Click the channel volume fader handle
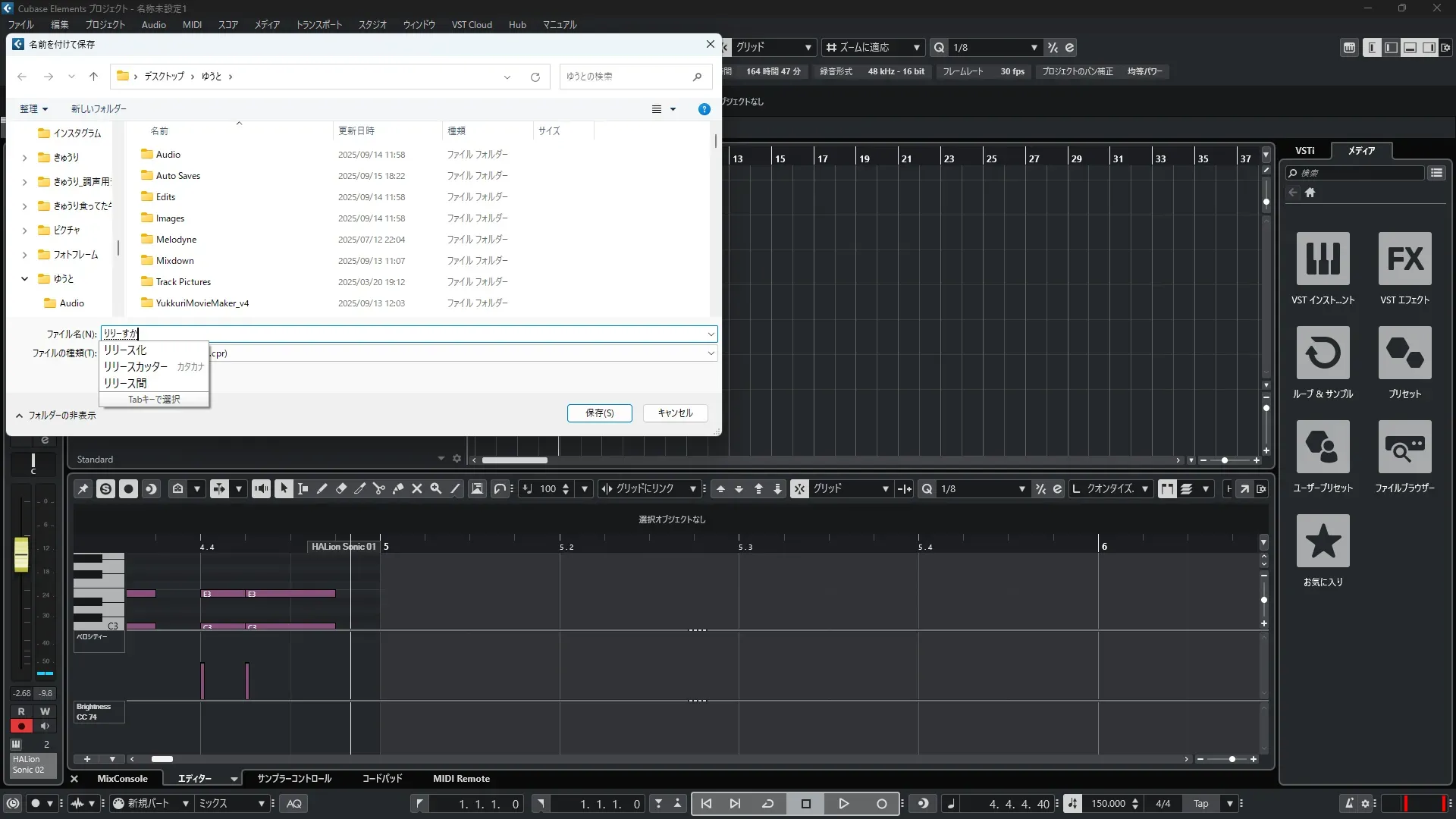Image resolution: width=1456 pixels, height=819 pixels. [x=21, y=554]
